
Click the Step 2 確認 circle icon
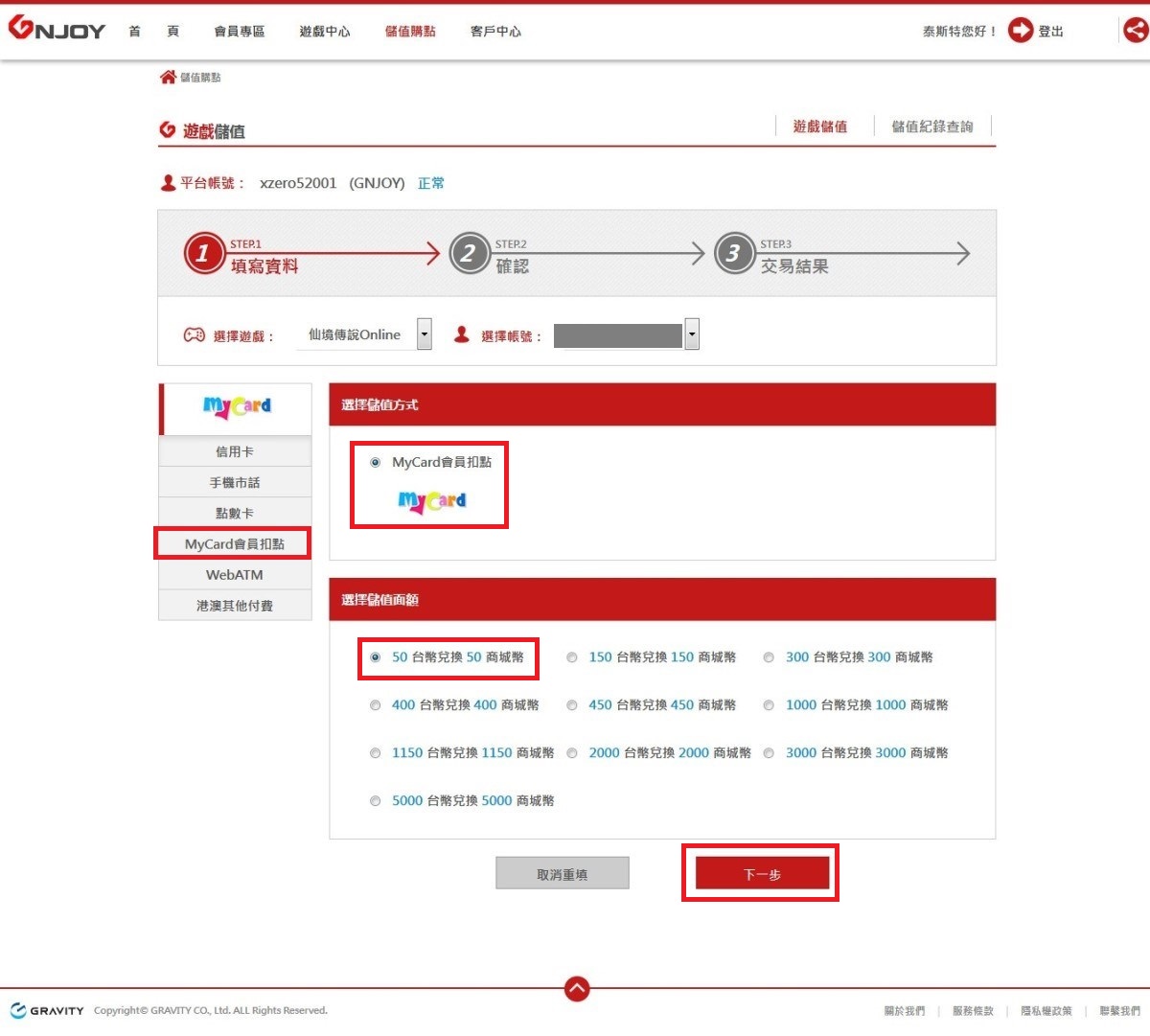[x=469, y=254]
